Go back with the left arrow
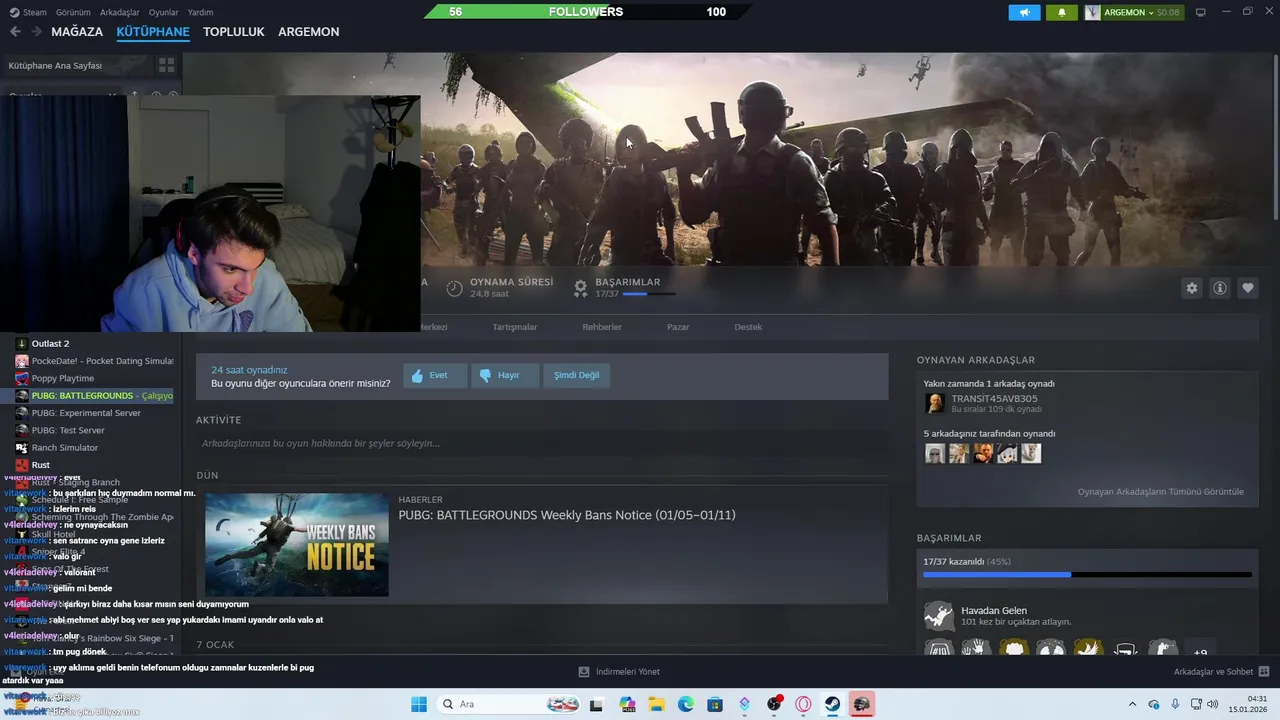Image resolution: width=1280 pixels, height=720 pixels. 15,32
